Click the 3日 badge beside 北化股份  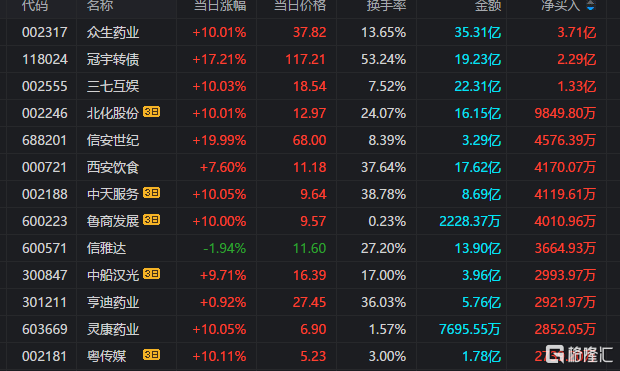(151, 112)
